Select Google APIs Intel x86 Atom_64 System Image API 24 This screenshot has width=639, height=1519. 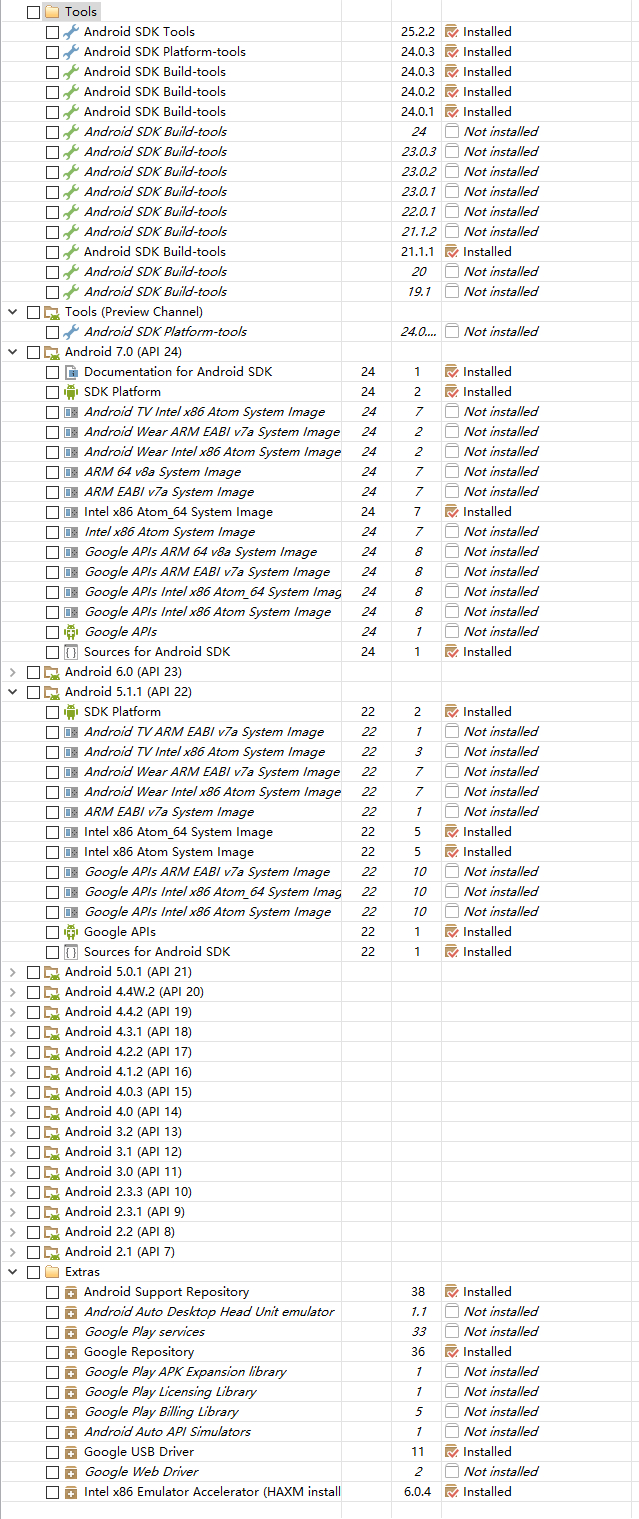click(212, 592)
